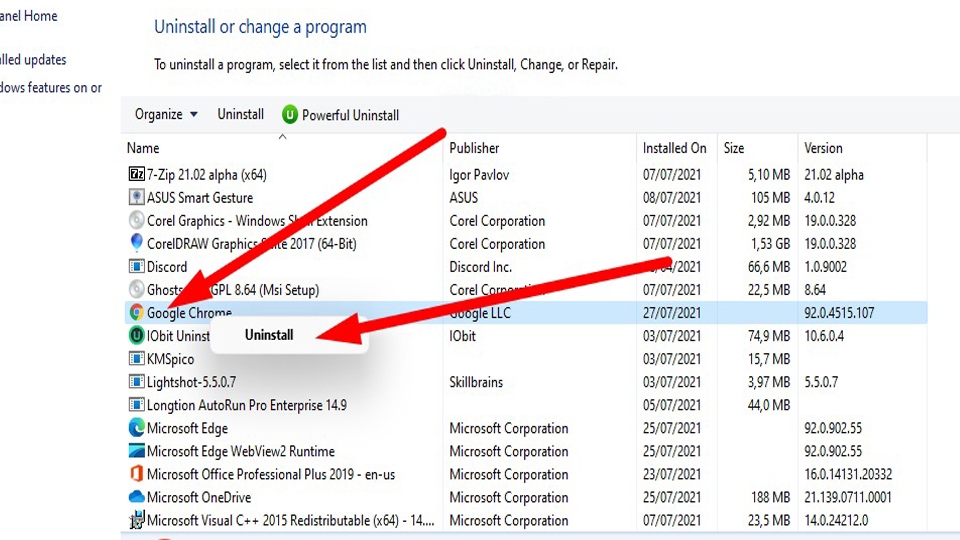Click the Lightshot program icon
The image size is (960, 540).
click(x=136, y=382)
